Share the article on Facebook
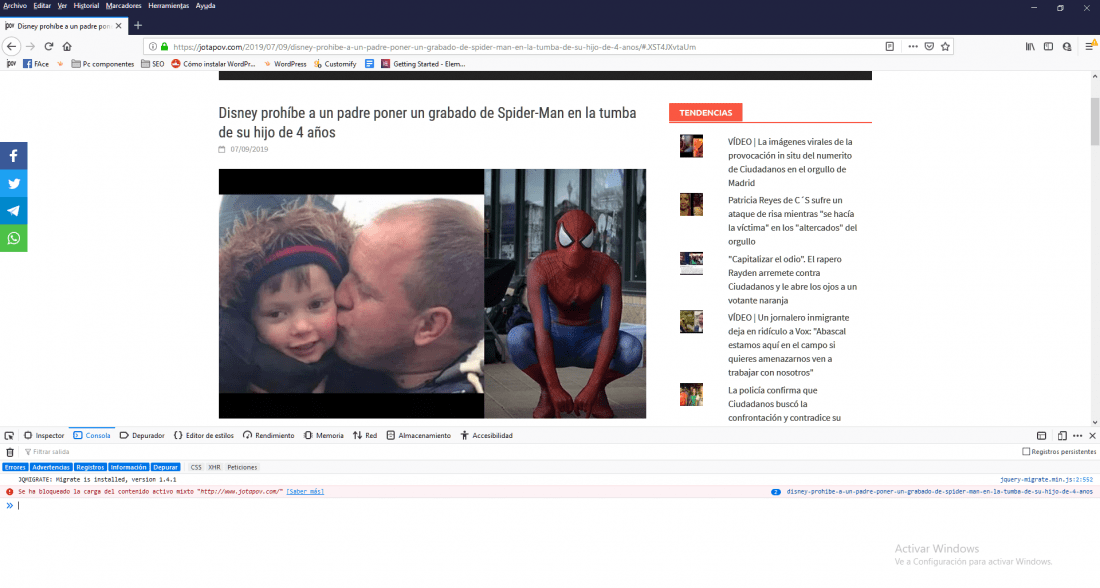The width and height of the screenshot is (1100, 588). point(13,156)
